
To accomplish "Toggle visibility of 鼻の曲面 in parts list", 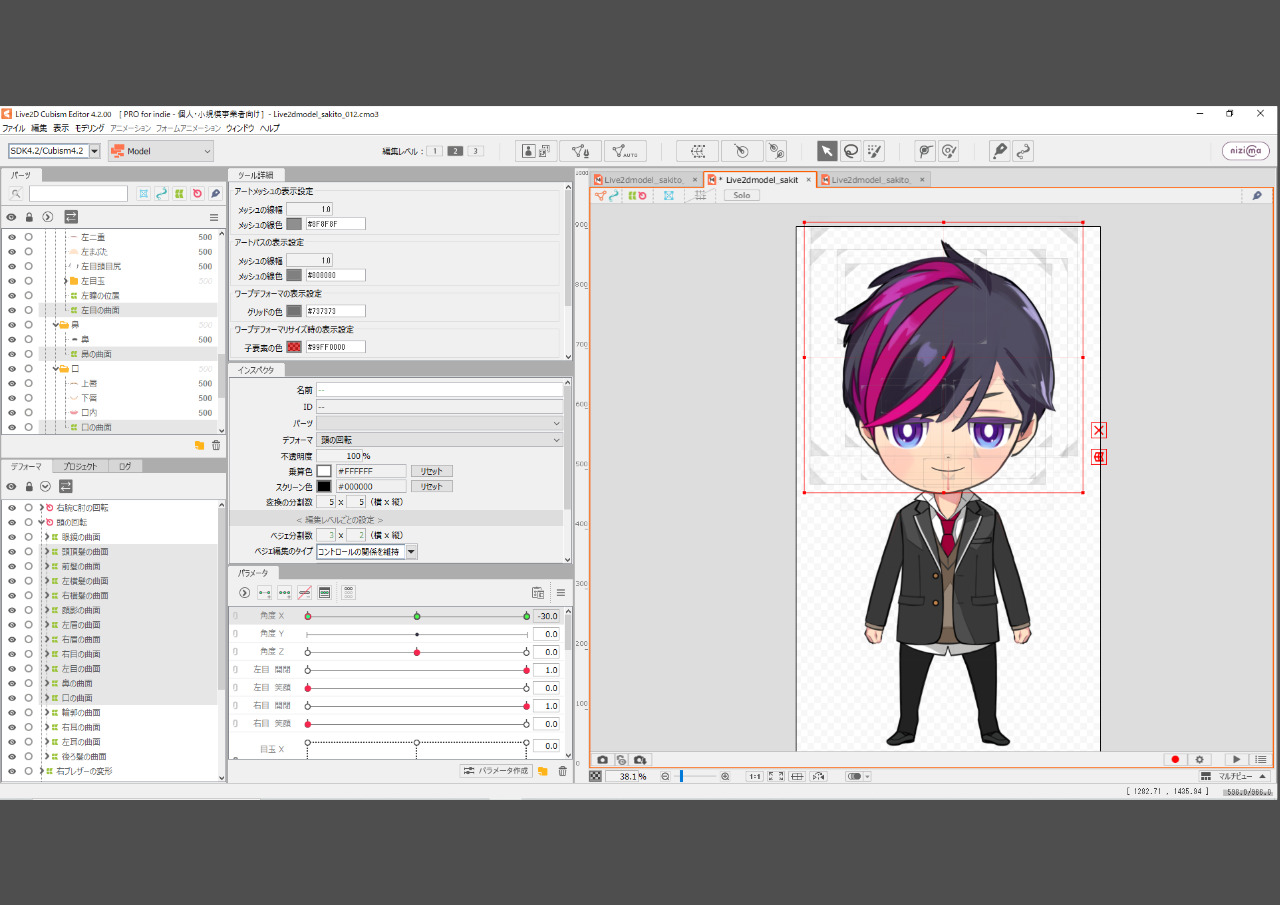I will tap(12, 354).
